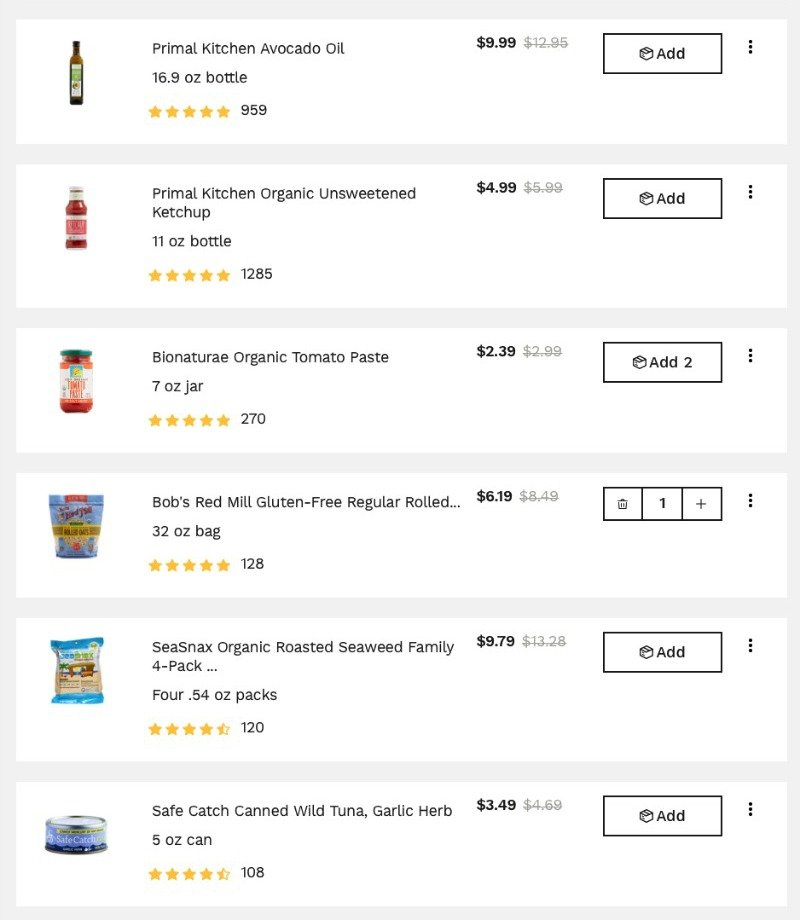Open the three-dot menu for SeaSnax Roasted Seaweed
The image size is (800, 920).
pyautogui.click(x=750, y=645)
